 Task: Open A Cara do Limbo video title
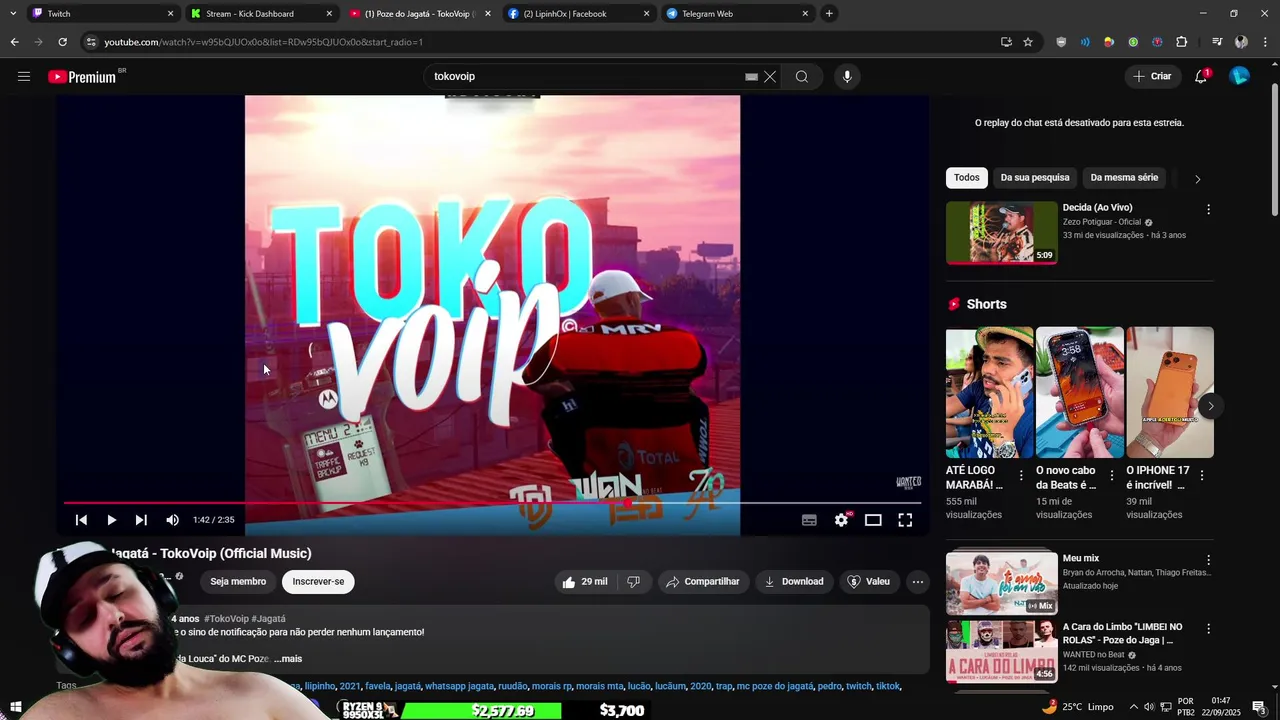(1122, 633)
